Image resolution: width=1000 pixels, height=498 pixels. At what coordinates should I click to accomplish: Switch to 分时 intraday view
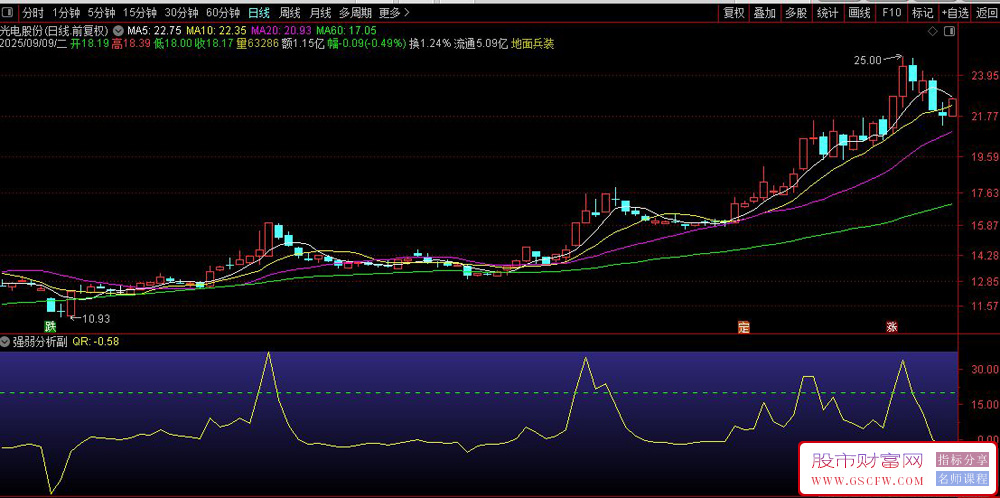pyautogui.click(x=33, y=12)
